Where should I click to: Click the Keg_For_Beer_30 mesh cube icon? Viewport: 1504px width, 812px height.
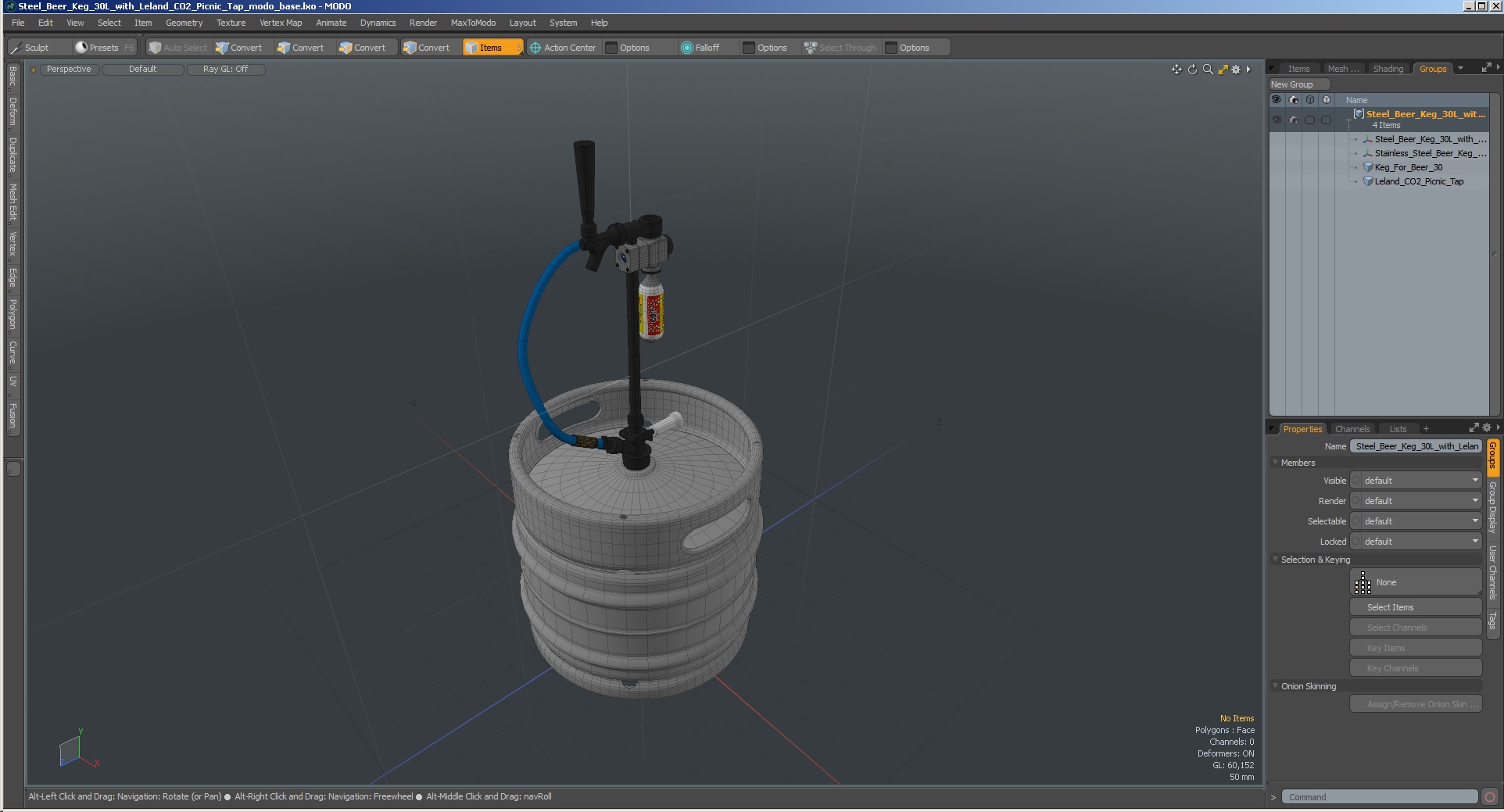click(x=1368, y=167)
